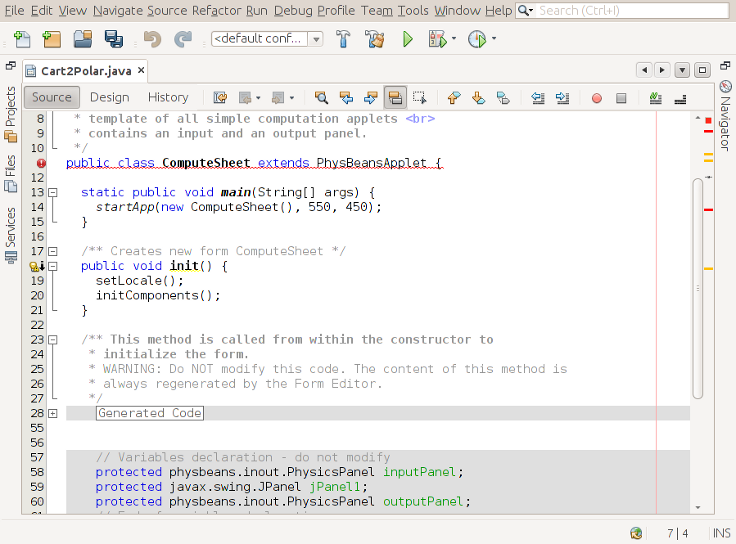The image size is (736, 544).
Task: Click the Save All icon
Action: 113,39
